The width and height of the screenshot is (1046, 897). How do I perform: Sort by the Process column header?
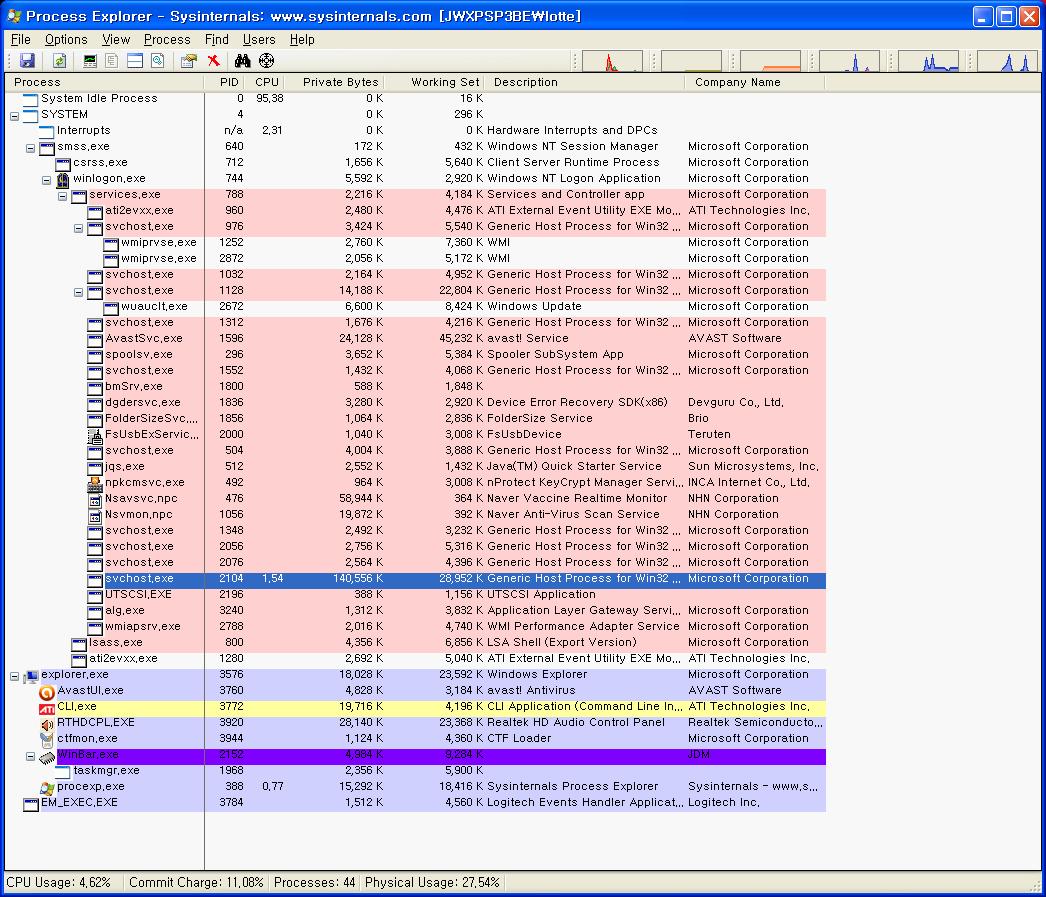point(103,82)
